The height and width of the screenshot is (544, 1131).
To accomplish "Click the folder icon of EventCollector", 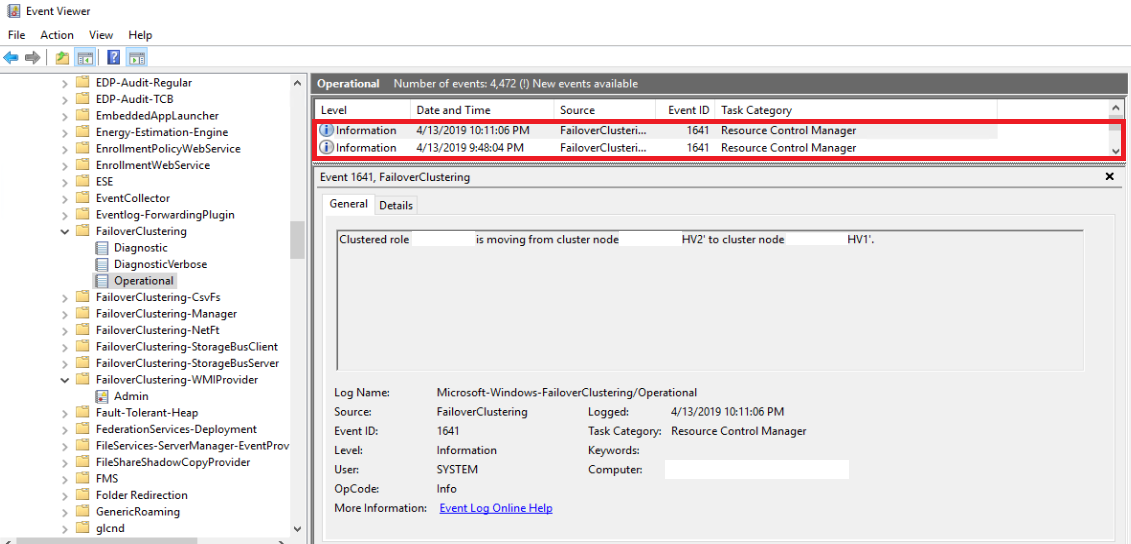I will click(83, 198).
